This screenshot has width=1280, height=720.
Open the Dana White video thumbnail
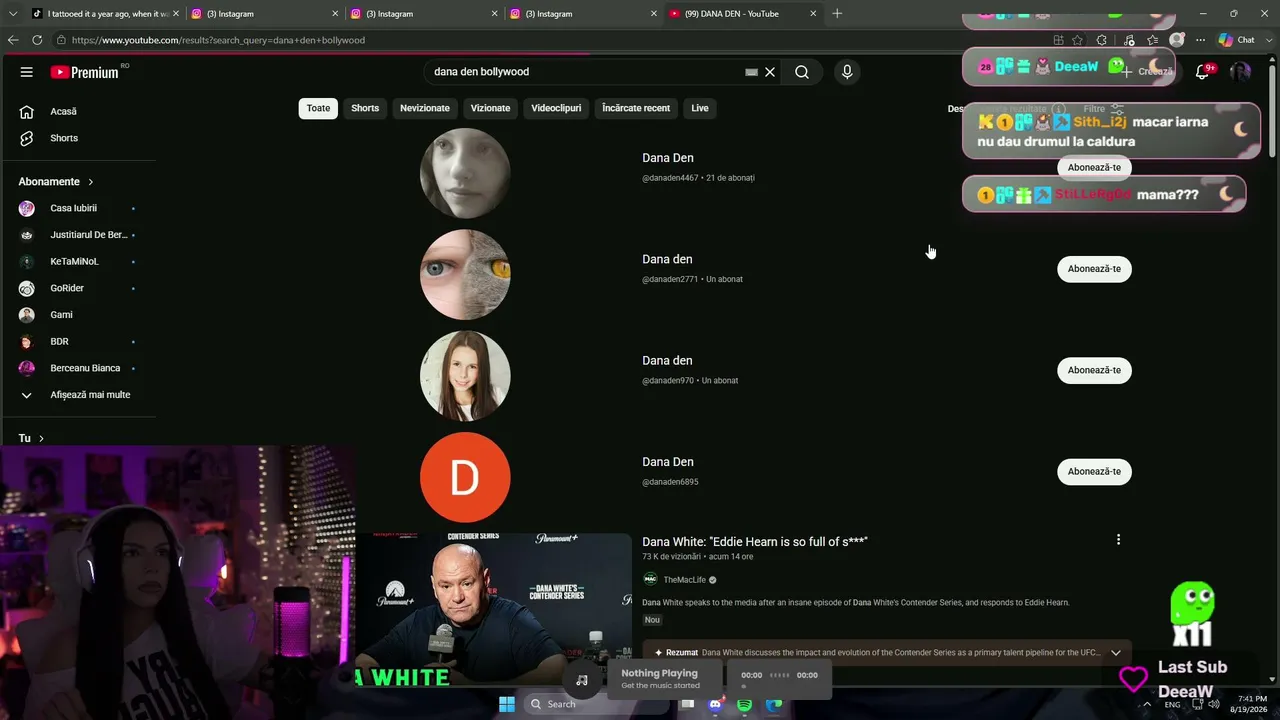[x=494, y=610]
